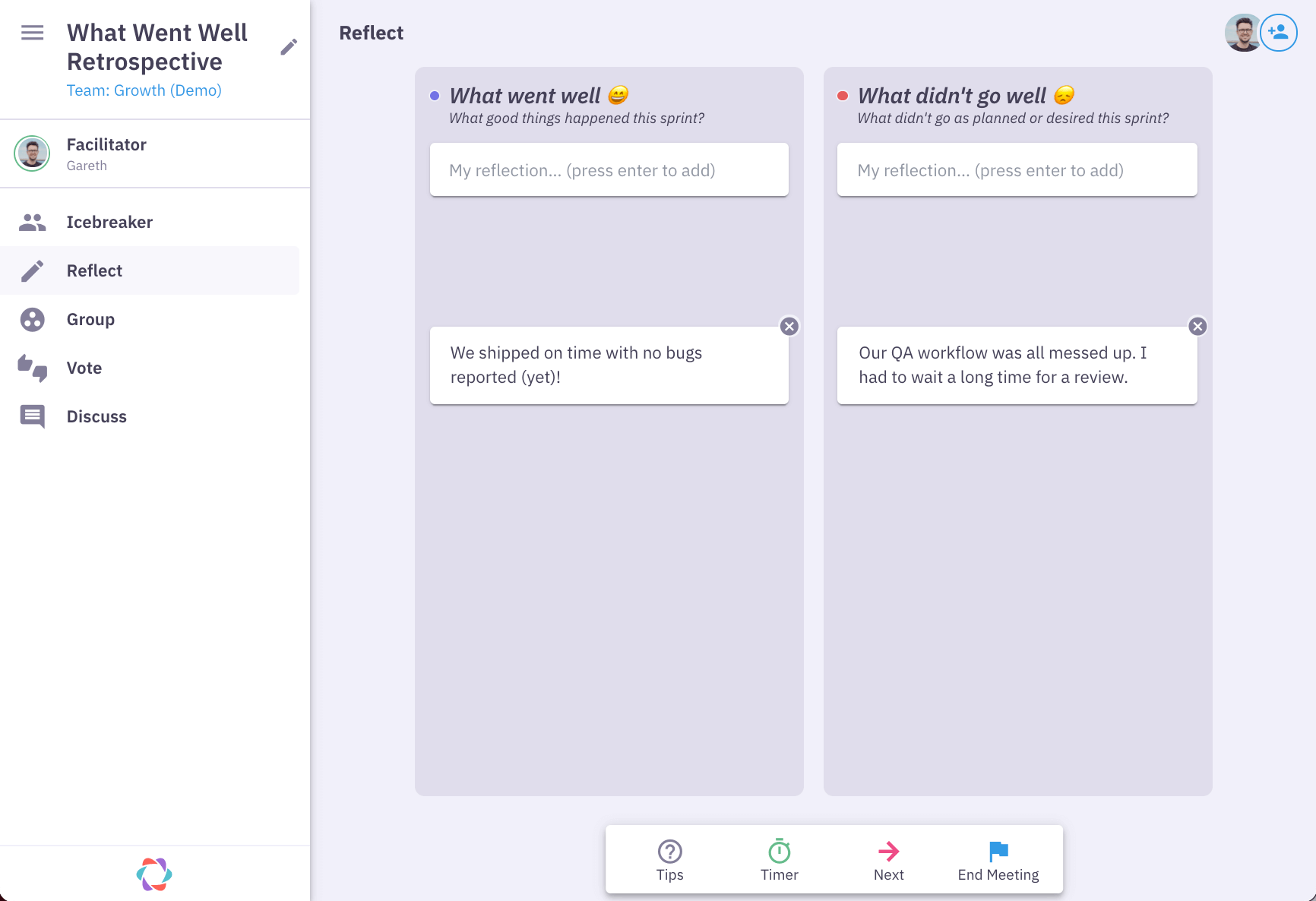The image size is (1316, 901).
Task: Click the add teammate icon
Action: pos(1279,33)
